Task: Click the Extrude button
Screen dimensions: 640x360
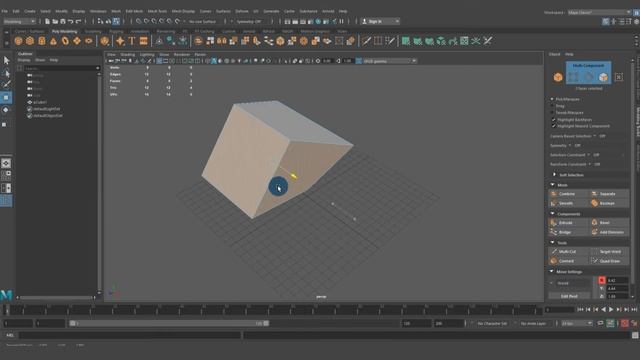Action: [569, 223]
